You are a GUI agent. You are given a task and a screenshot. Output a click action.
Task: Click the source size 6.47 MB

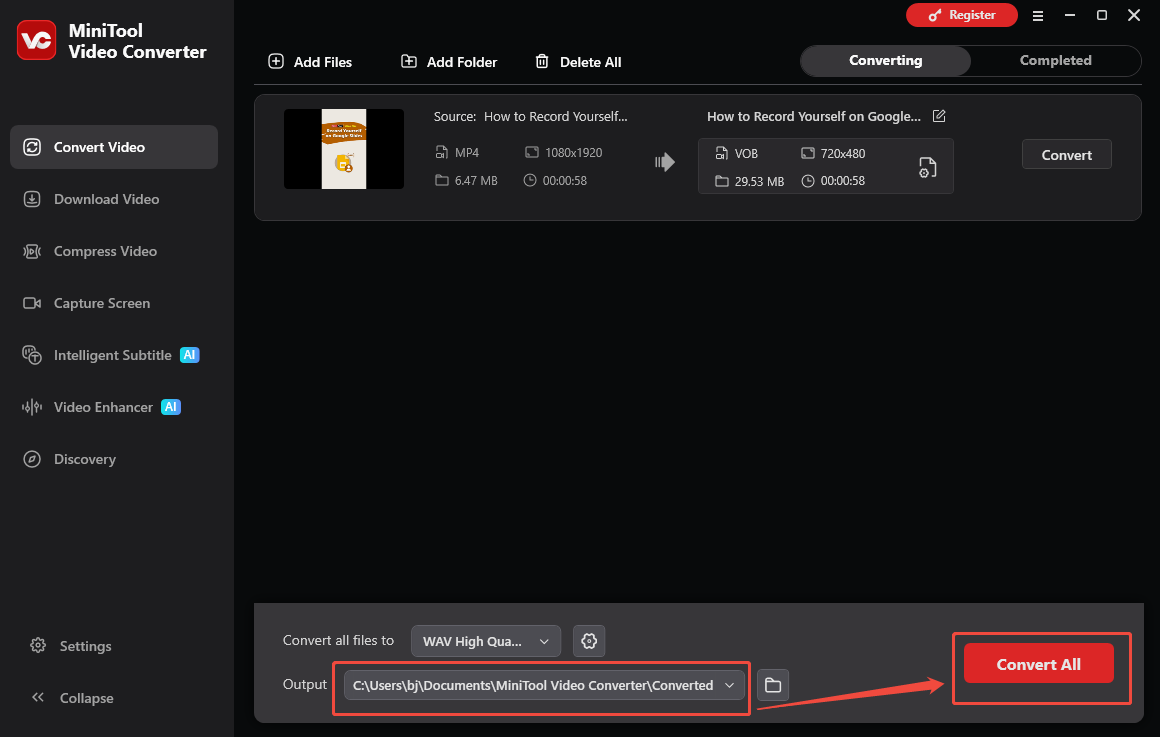(476, 181)
